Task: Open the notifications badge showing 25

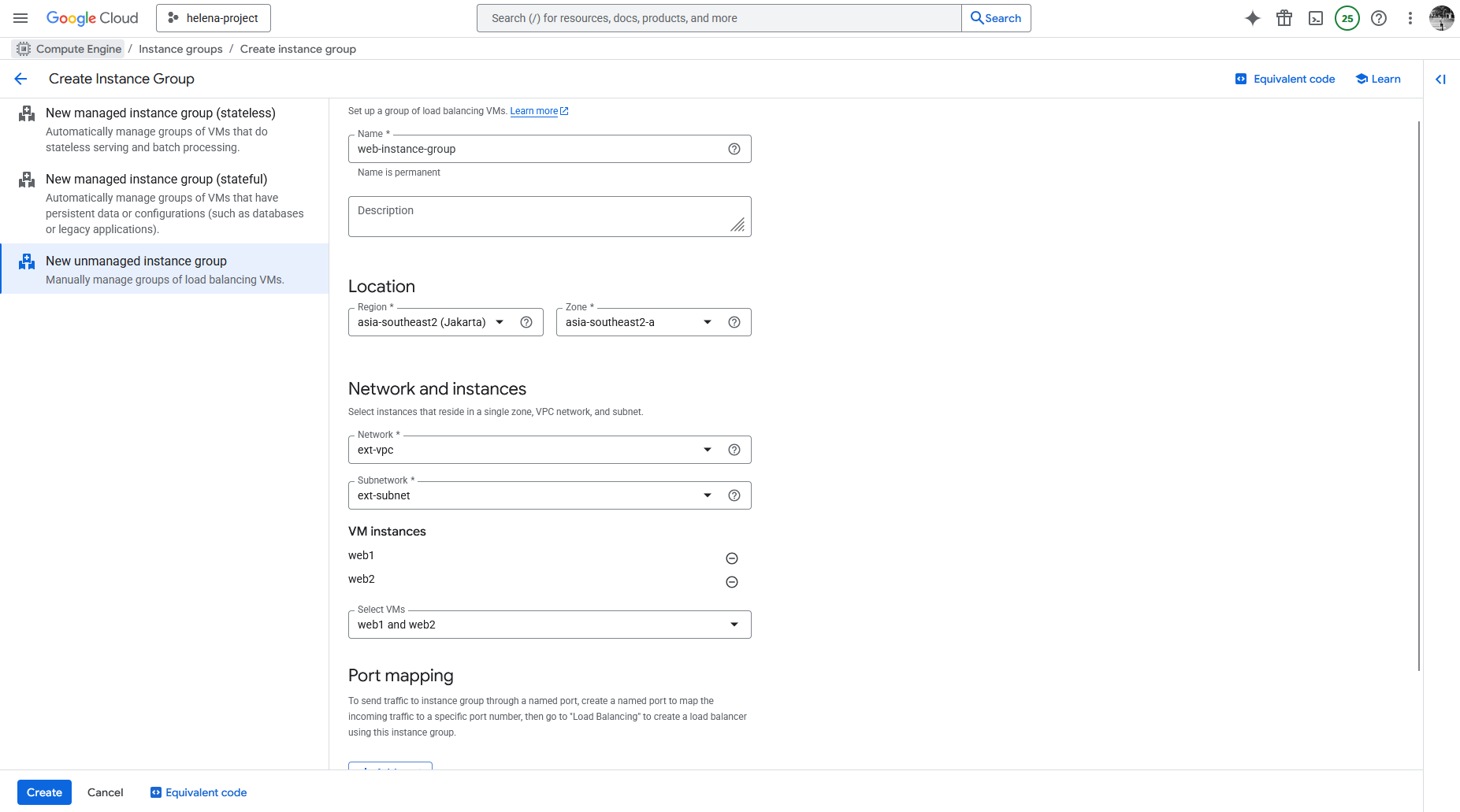Action: [x=1347, y=18]
